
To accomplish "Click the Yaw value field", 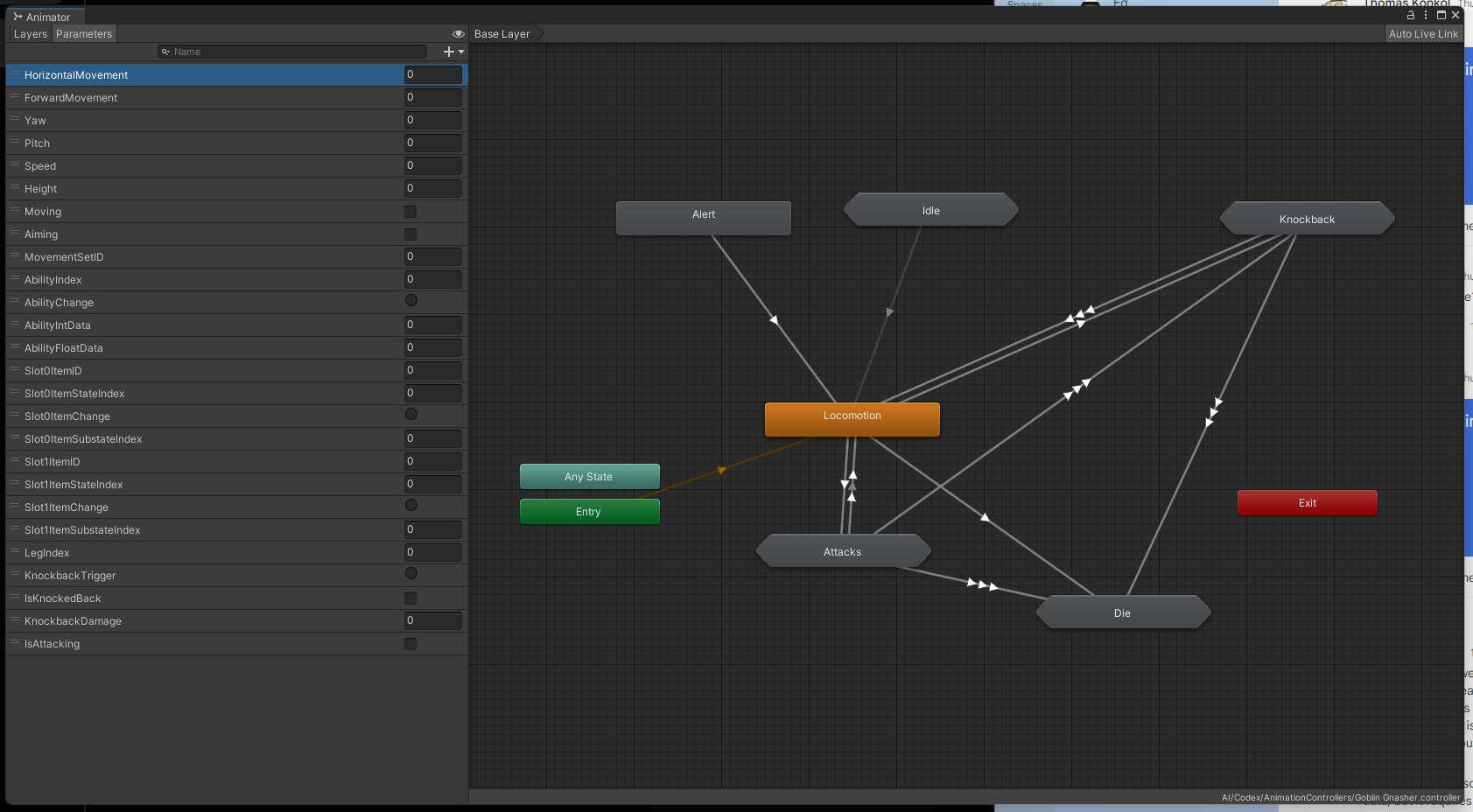I will point(433,120).
